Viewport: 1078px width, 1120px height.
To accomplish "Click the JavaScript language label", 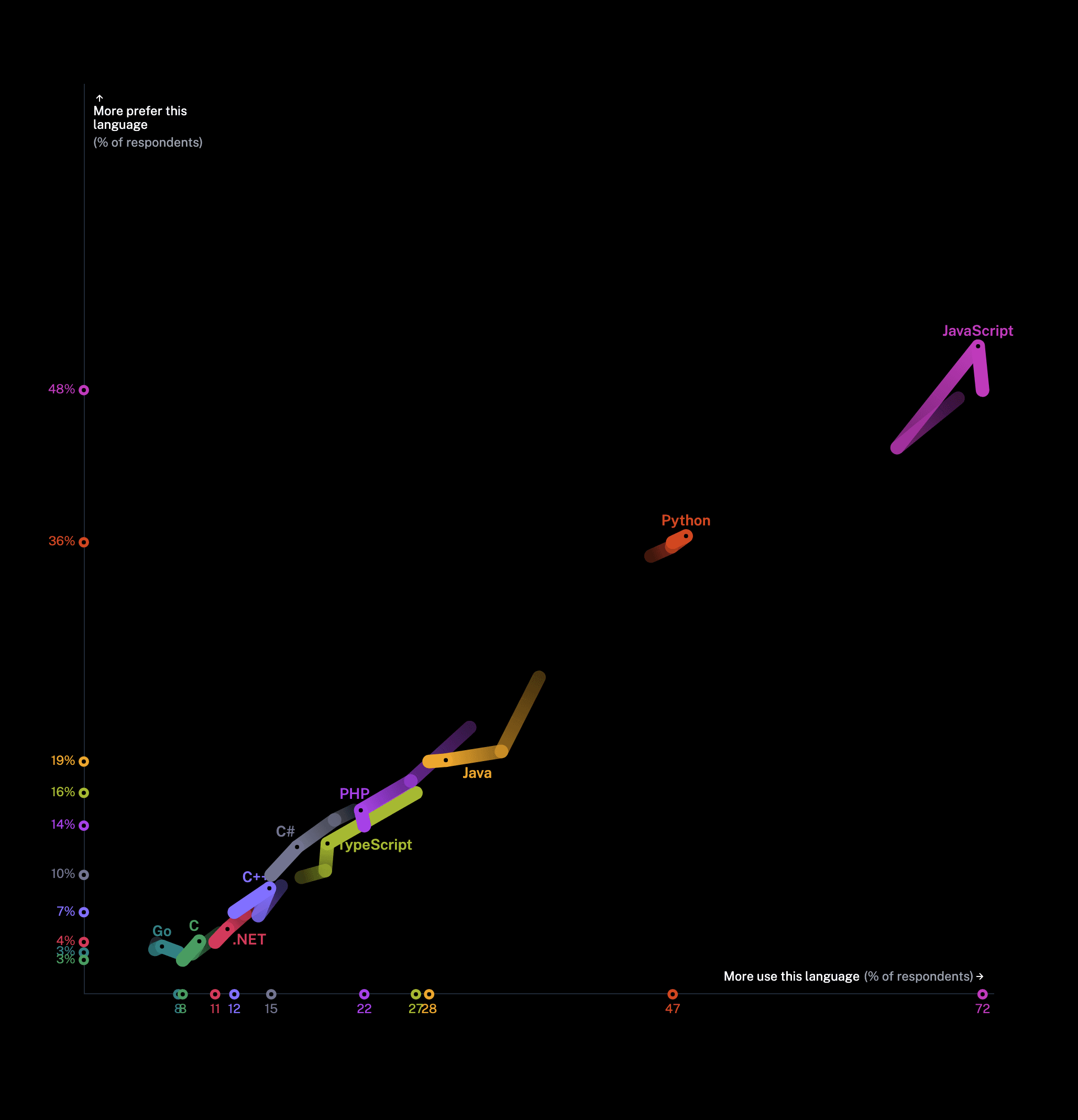I will (977, 331).
